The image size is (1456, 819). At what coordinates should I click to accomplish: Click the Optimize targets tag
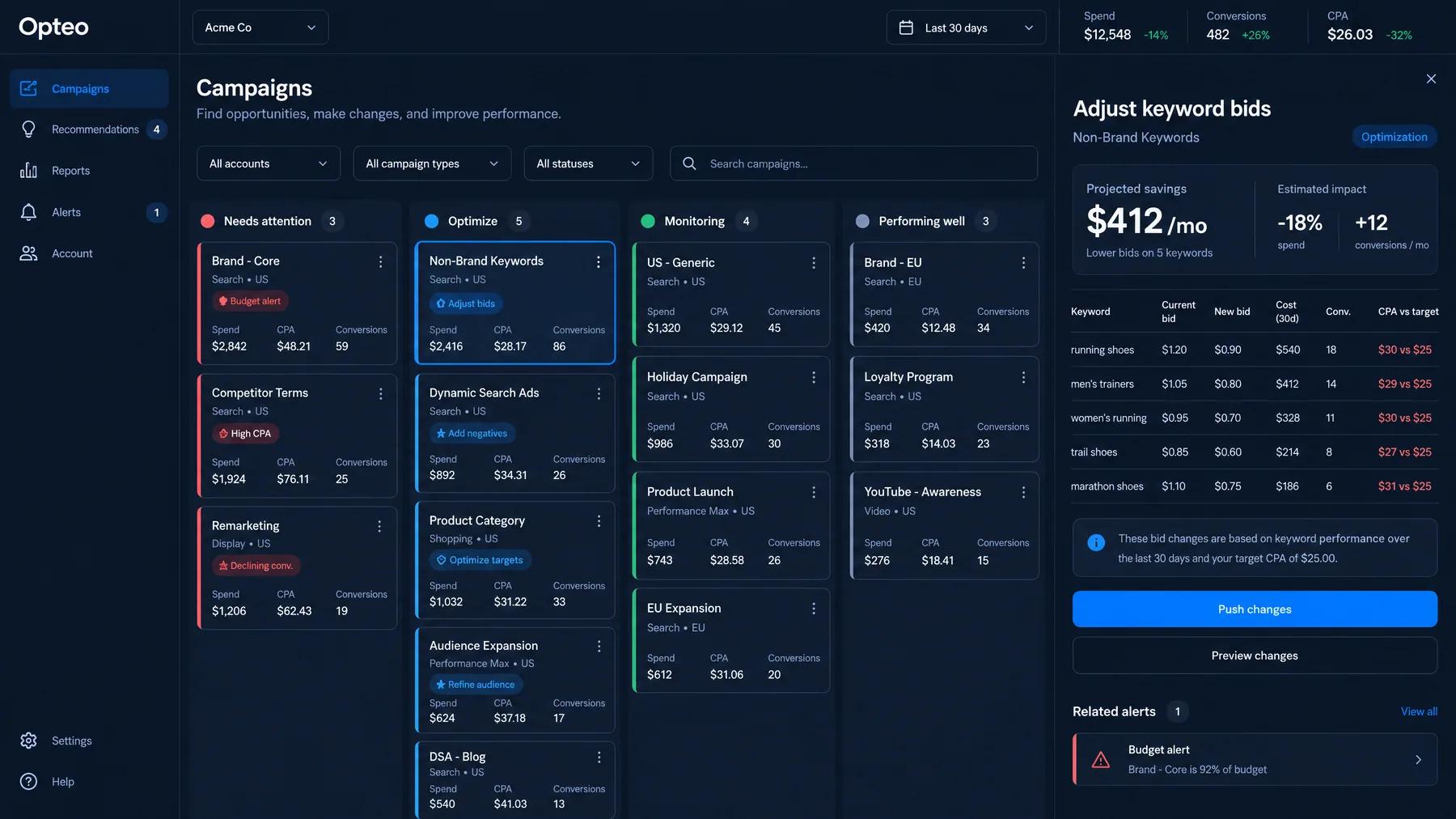point(480,560)
